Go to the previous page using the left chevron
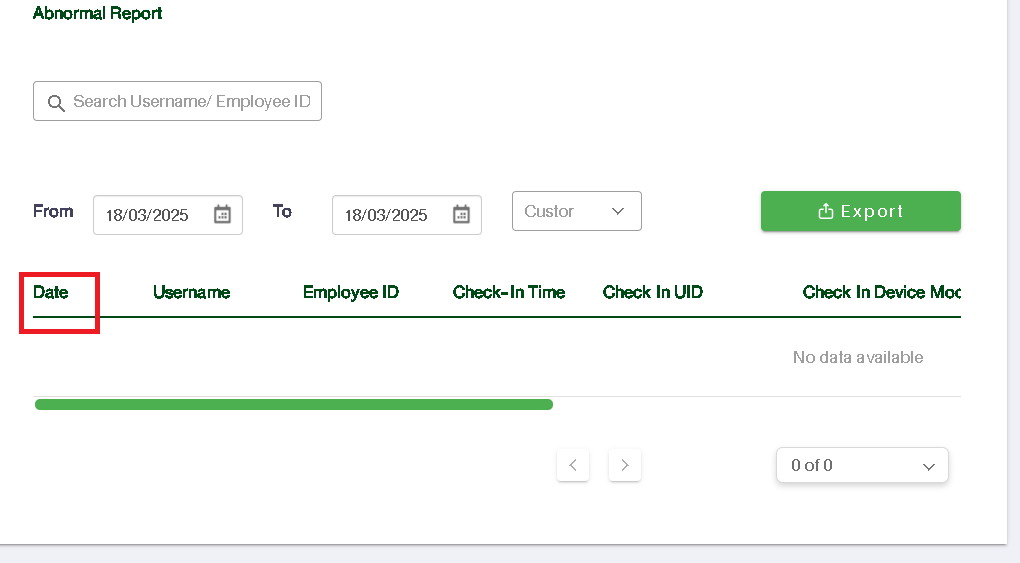 coord(573,465)
